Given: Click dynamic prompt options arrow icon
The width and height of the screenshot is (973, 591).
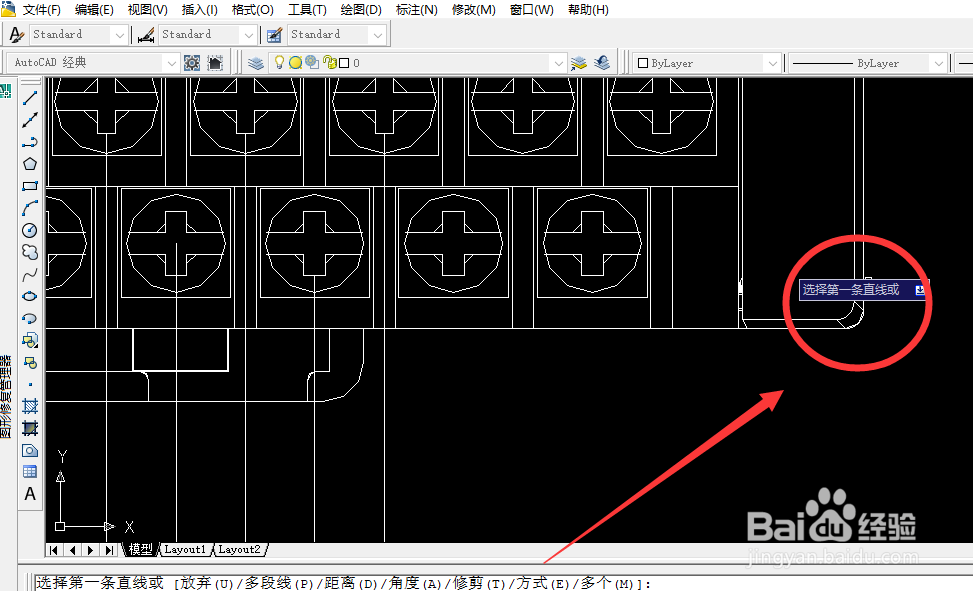Looking at the screenshot, I should click(920, 289).
